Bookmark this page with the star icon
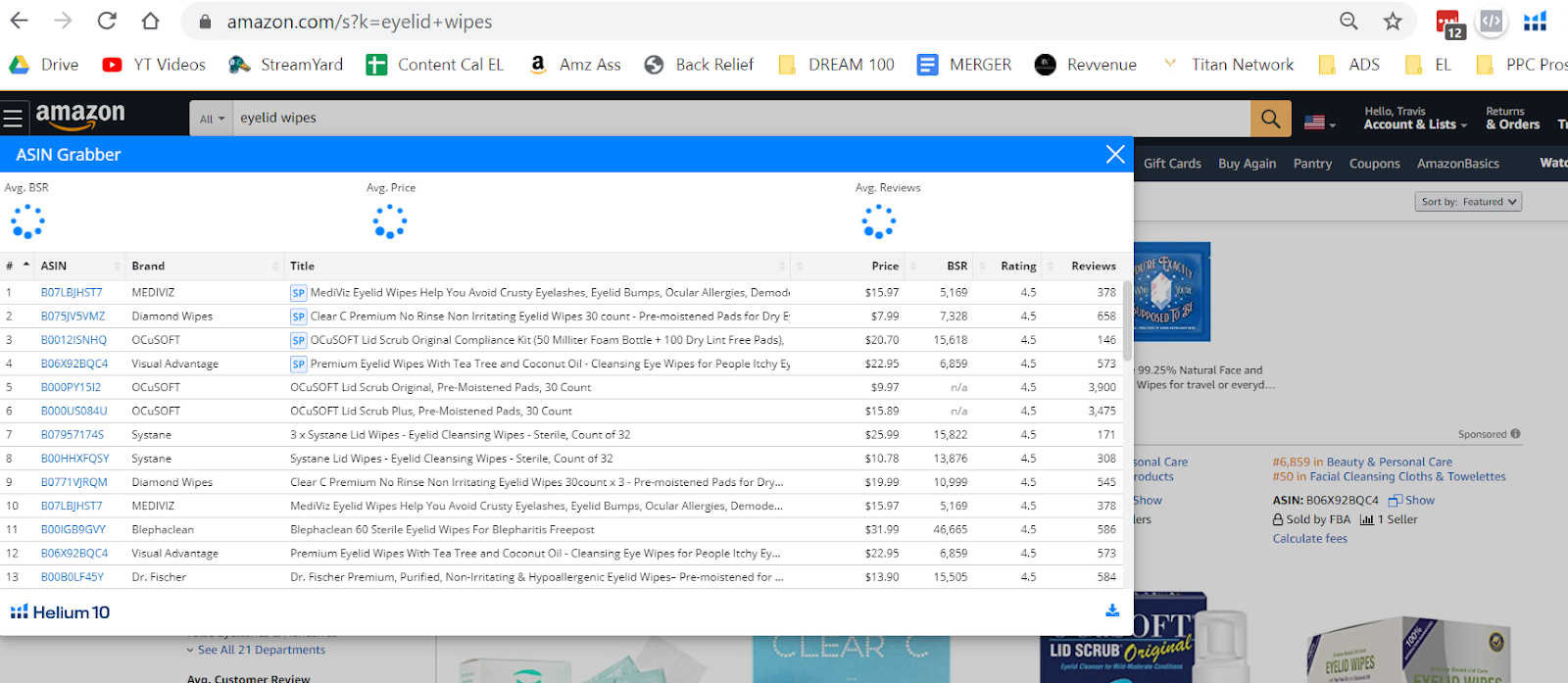Screen dimensions: 1568x683 (1393, 21)
